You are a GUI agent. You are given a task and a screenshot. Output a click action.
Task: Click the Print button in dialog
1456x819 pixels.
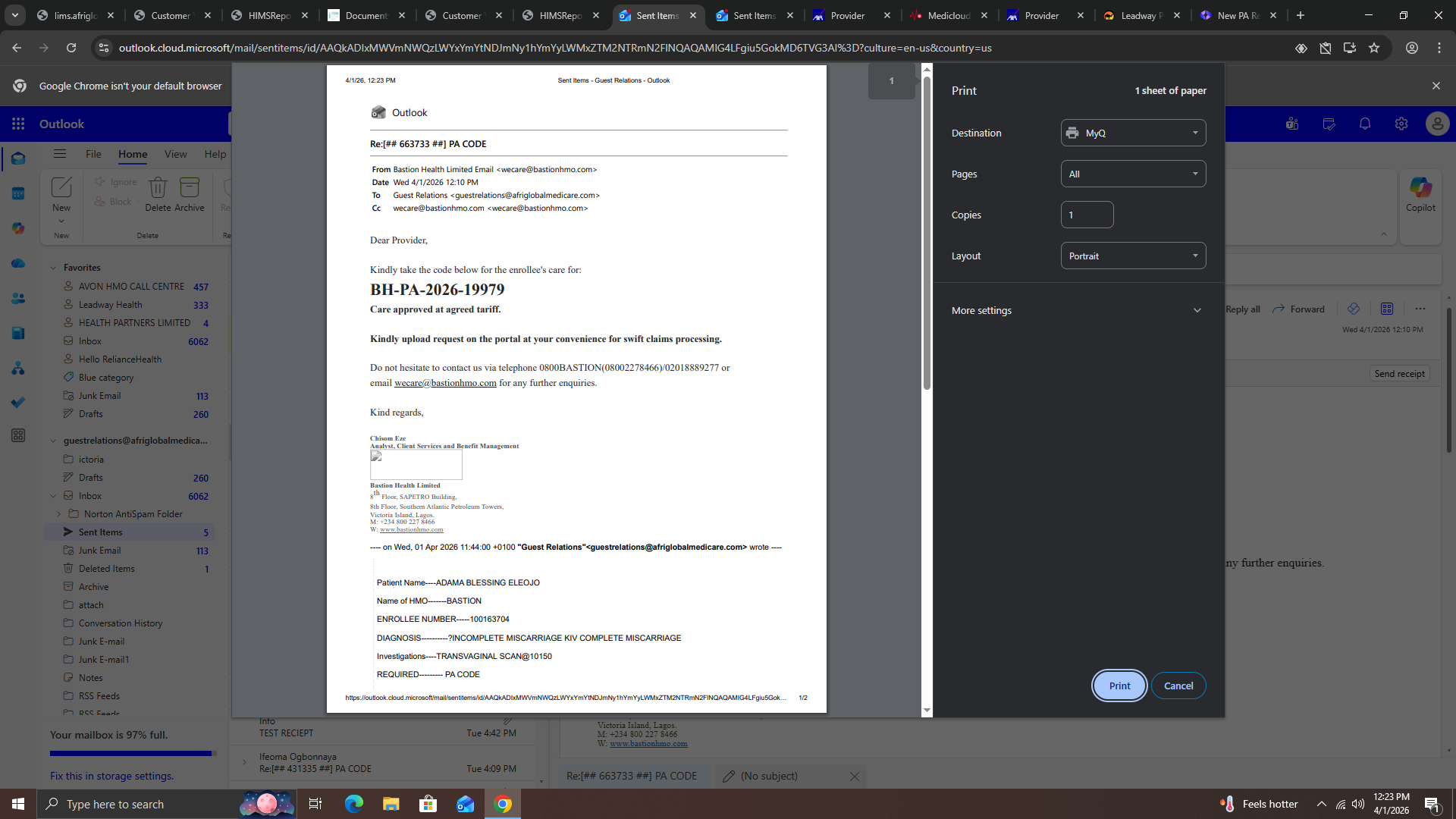[x=1119, y=686]
